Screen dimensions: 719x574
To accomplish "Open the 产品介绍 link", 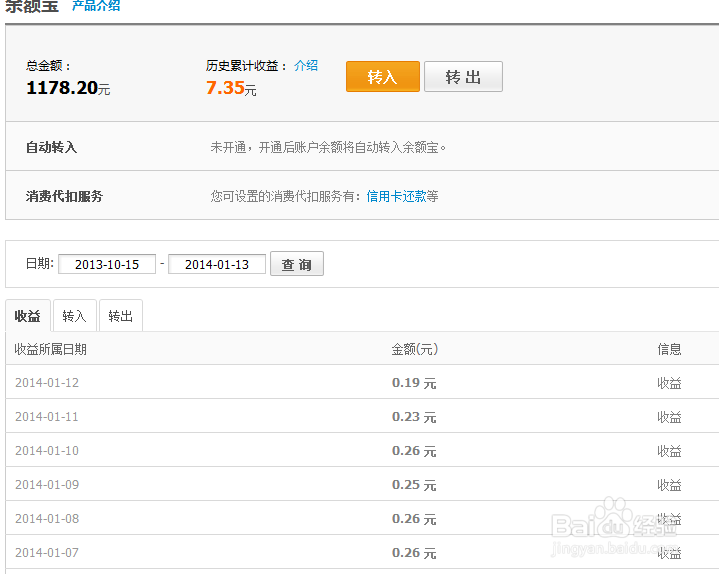I will (x=96, y=6).
